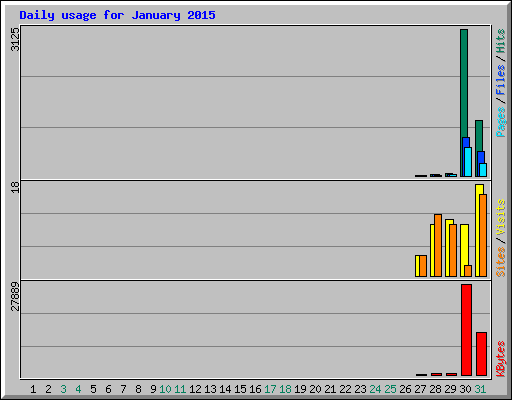Click the small orange Sites bar for day 30

468,271
